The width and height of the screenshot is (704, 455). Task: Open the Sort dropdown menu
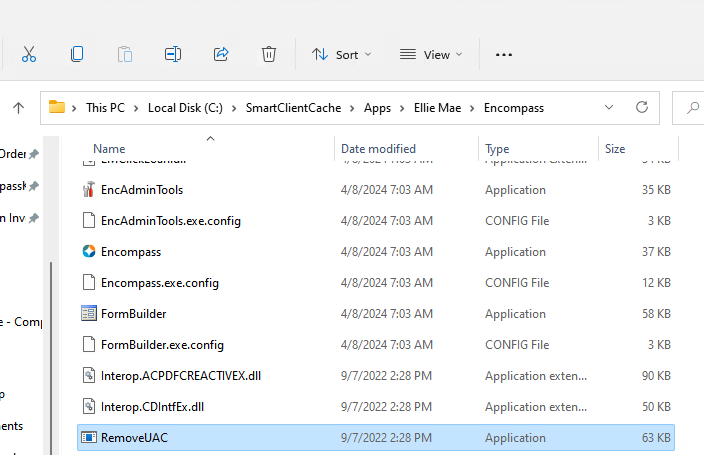(342, 55)
